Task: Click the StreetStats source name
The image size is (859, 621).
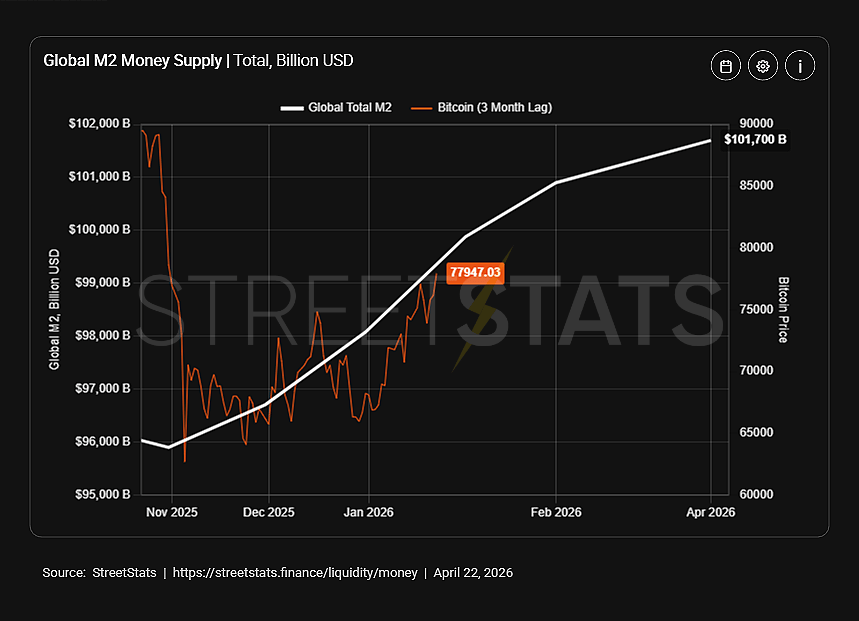Action: 124,573
